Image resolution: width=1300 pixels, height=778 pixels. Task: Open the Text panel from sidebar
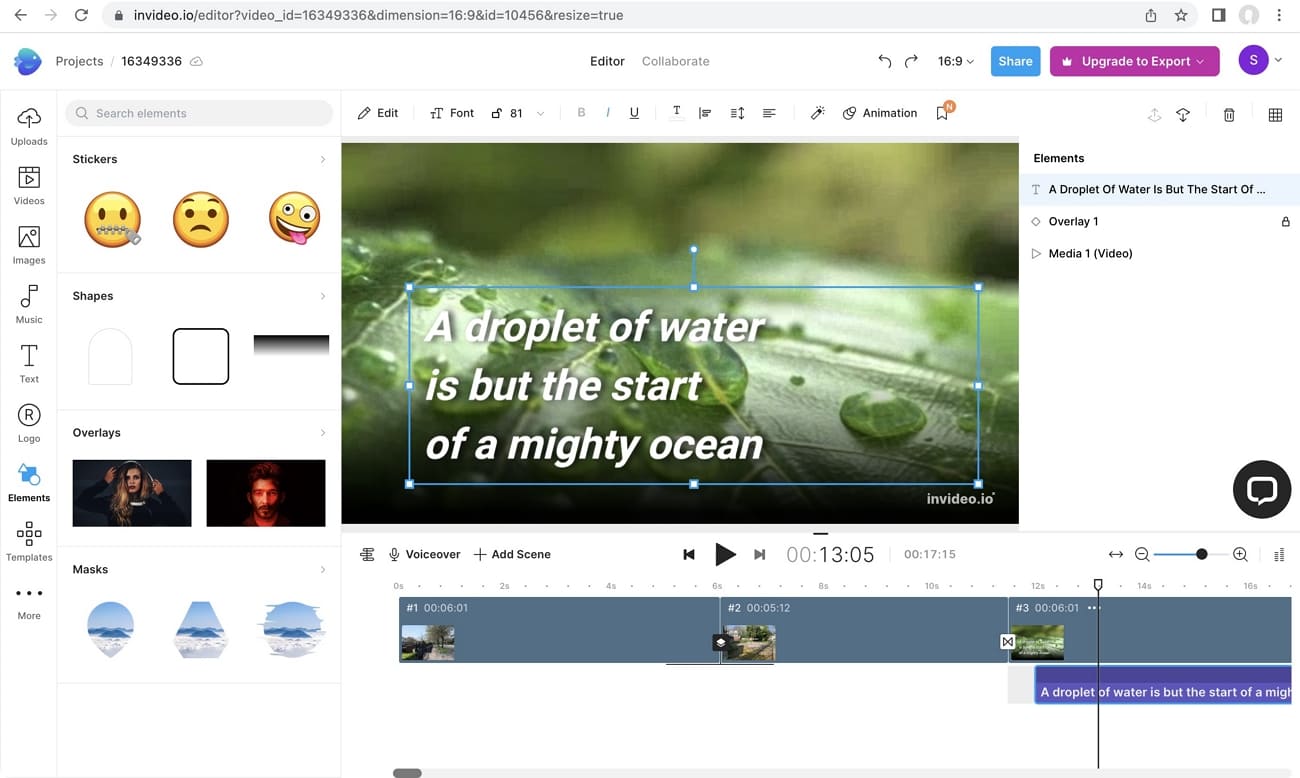(29, 360)
